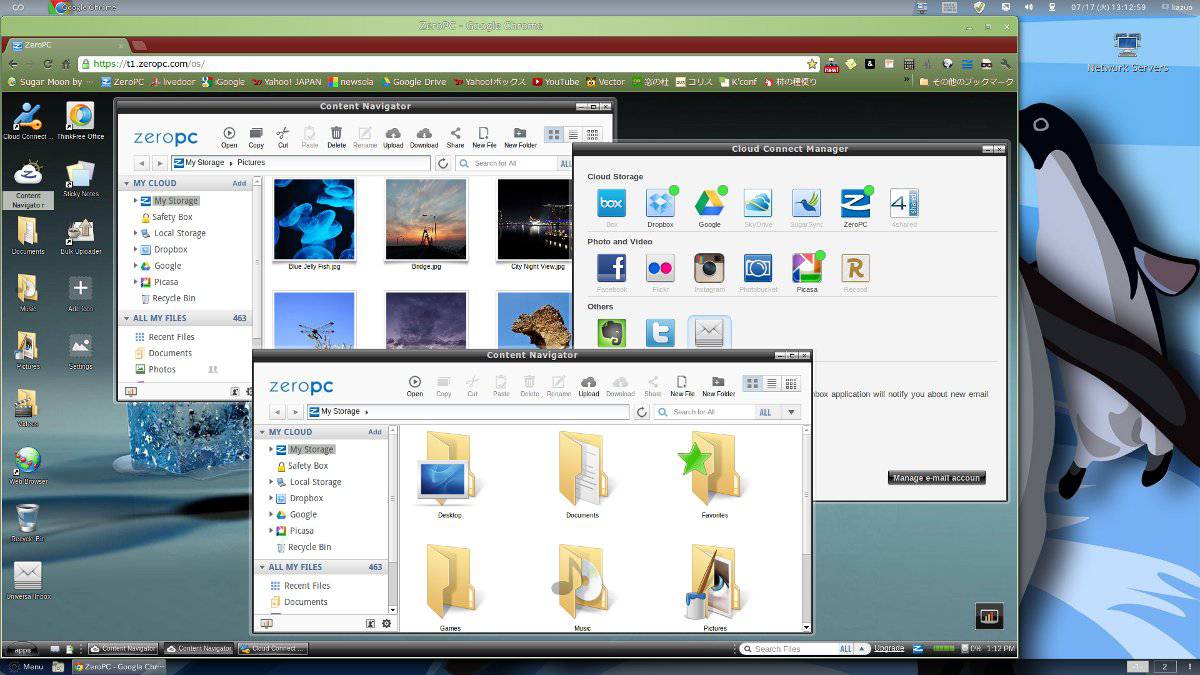Open the gear settings icon in the front Content Navigator
The width and height of the screenshot is (1200, 675).
387,624
